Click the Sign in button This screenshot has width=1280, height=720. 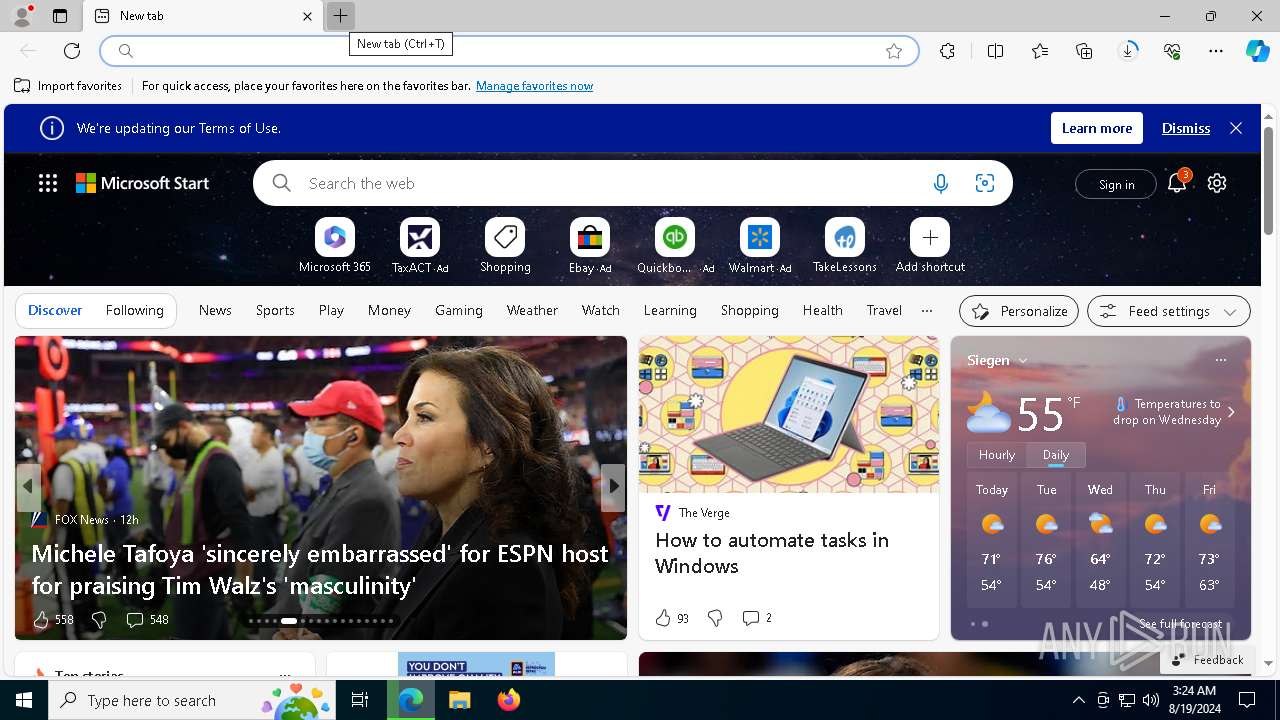(1116, 184)
